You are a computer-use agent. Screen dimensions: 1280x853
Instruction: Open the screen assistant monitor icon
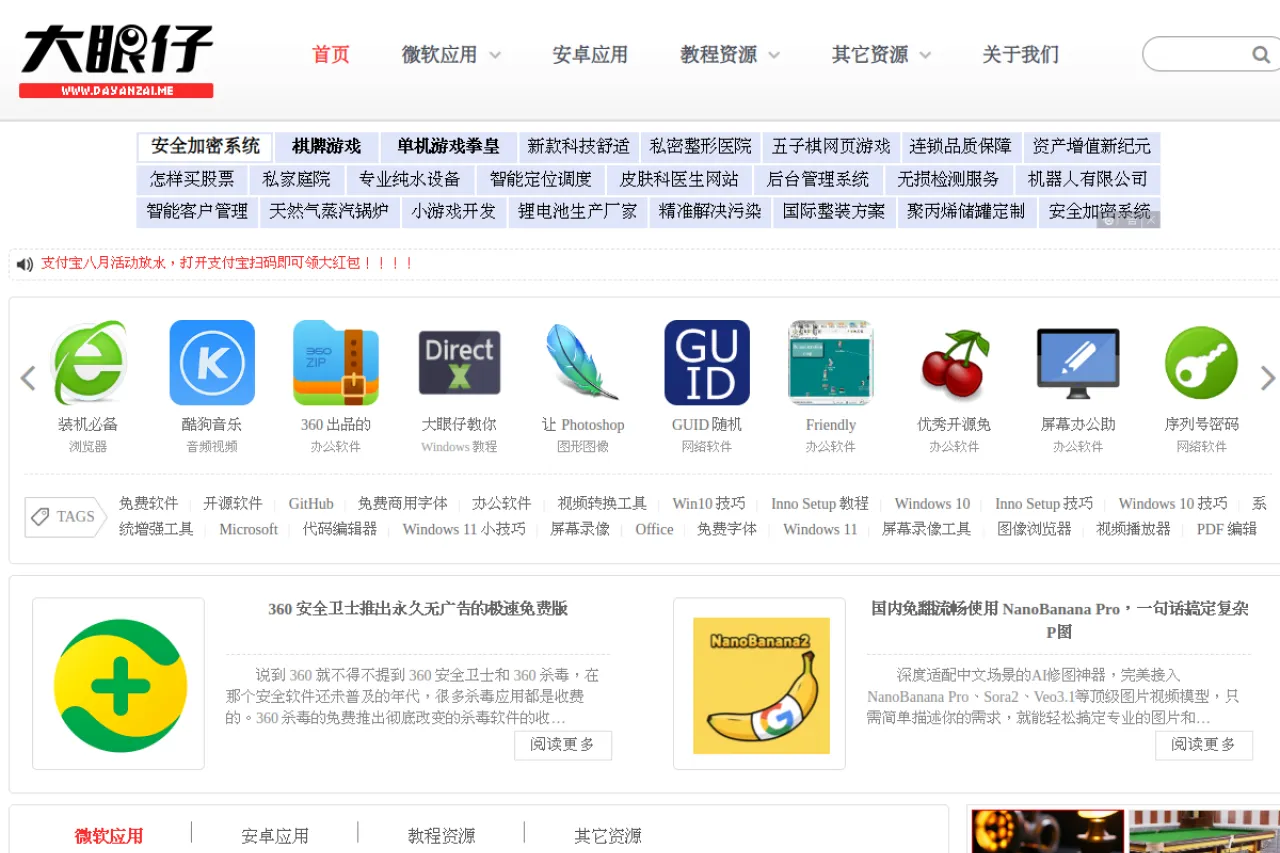pyautogui.click(x=1077, y=362)
